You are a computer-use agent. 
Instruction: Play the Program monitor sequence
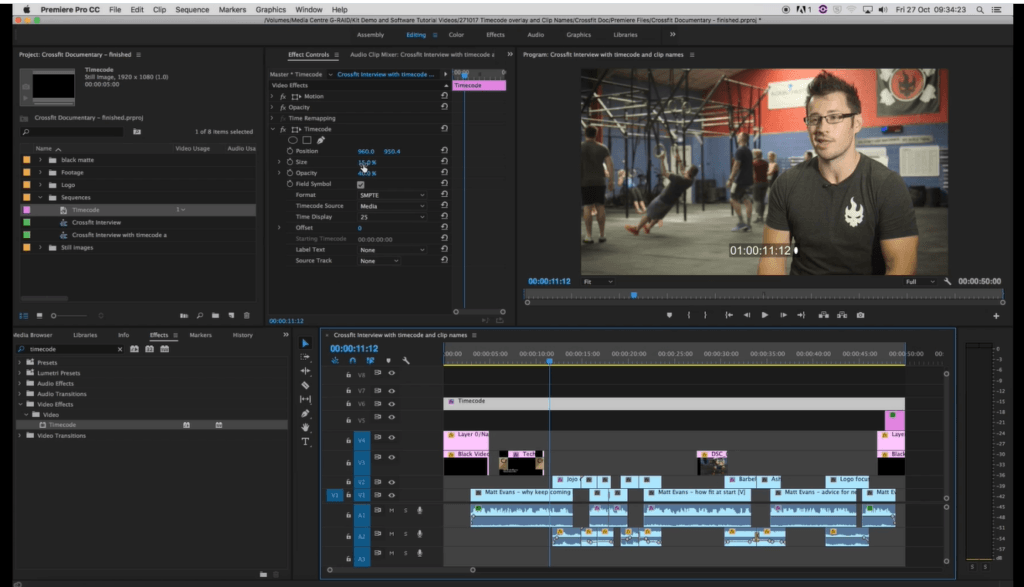click(x=765, y=315)
